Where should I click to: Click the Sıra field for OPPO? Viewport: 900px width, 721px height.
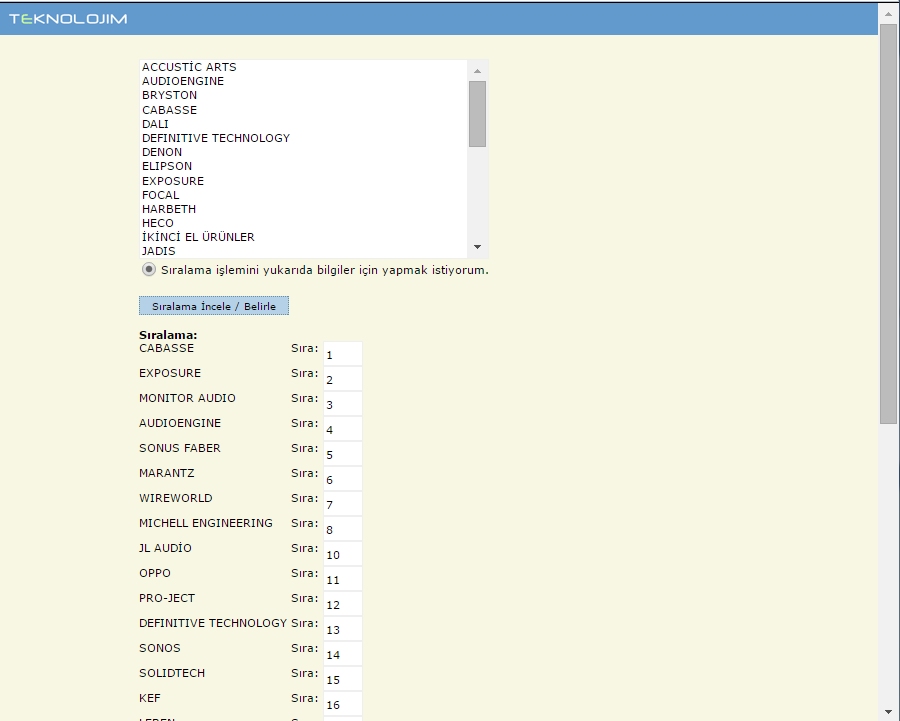pos(343,578)
